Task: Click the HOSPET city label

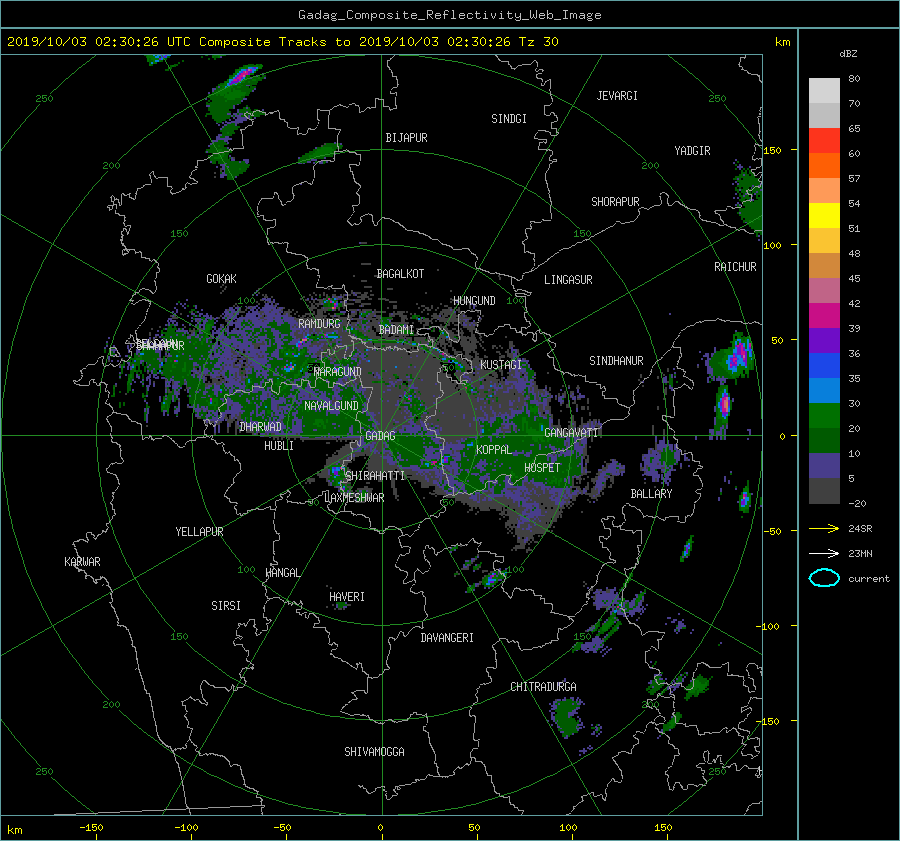Action: [x=542, y=468]
